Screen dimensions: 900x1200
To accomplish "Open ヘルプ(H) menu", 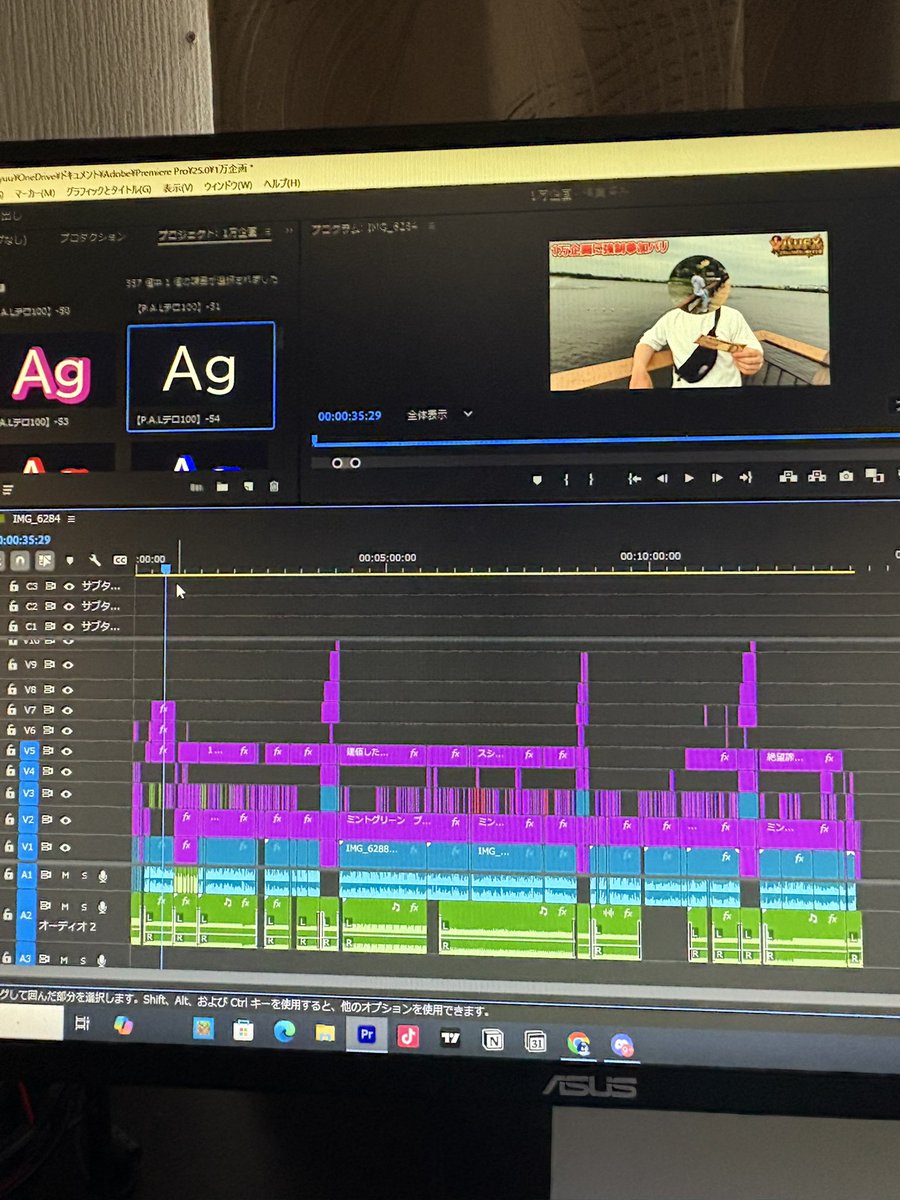I will coord(281,183).
